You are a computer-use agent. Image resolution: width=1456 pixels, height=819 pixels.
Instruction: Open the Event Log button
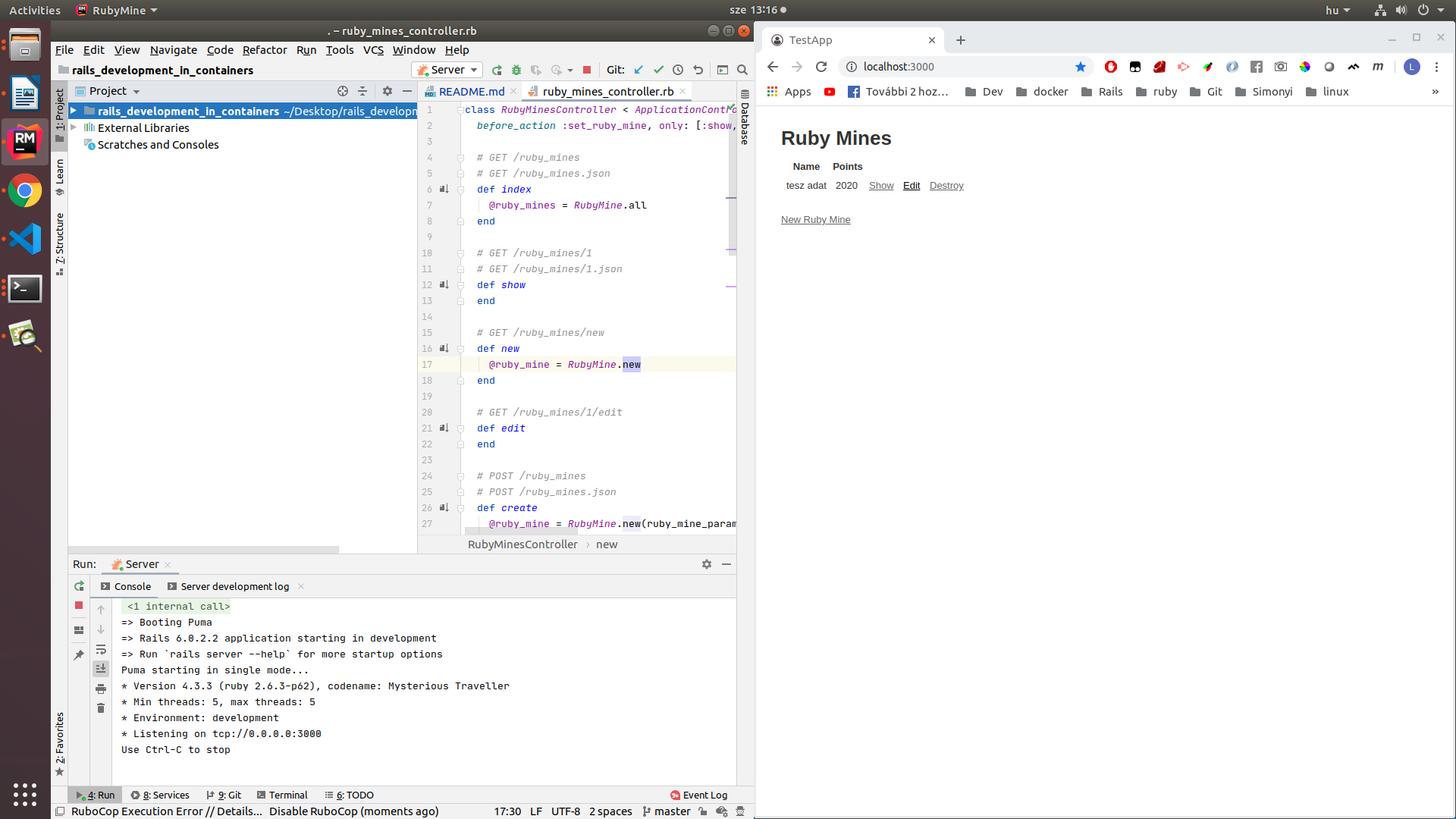pyautogui.click(x=698, y=795)
